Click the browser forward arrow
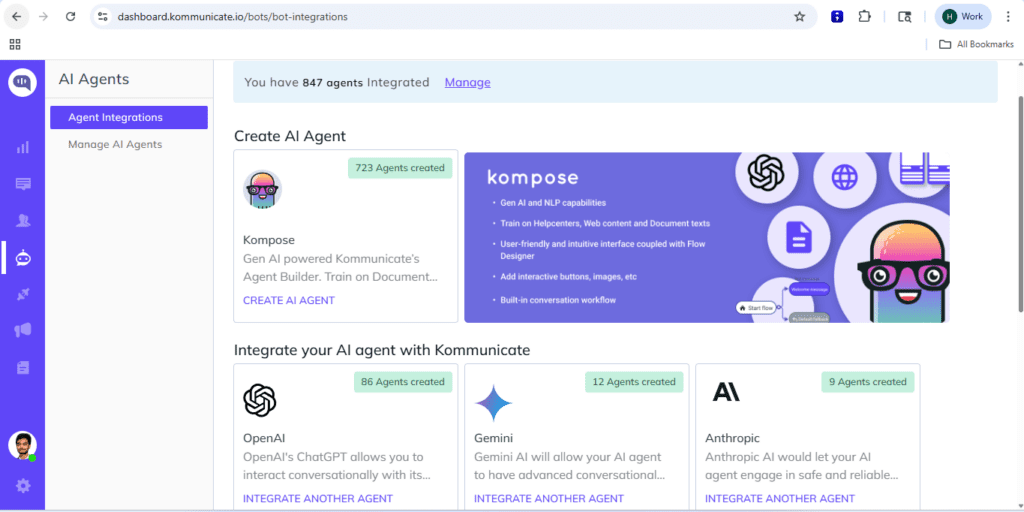The width and height of the screenshot is (1024, 512). (44, 17)
